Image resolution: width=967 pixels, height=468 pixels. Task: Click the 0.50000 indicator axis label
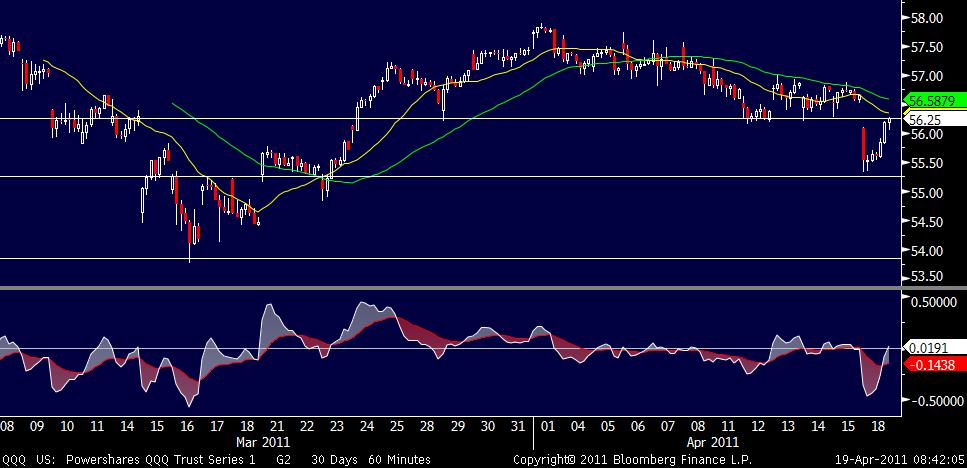pos(936,302)
